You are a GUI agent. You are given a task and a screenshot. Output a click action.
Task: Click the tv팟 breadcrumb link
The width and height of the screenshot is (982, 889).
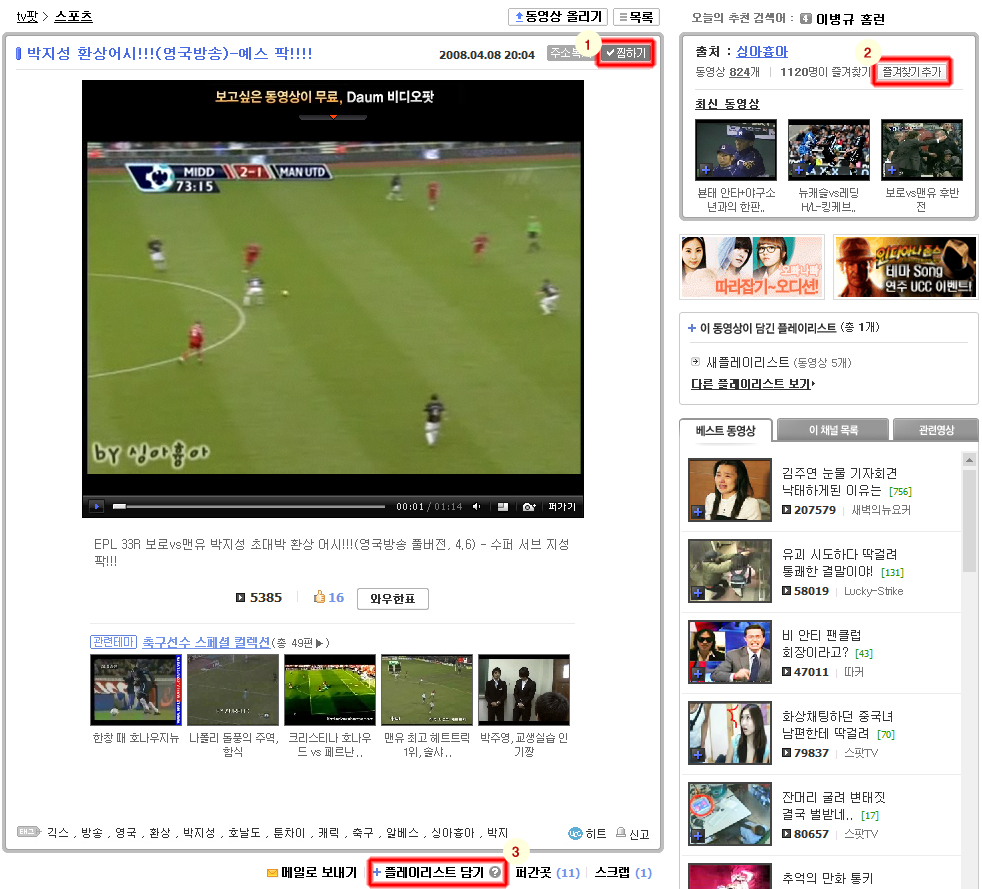(27, 16)
